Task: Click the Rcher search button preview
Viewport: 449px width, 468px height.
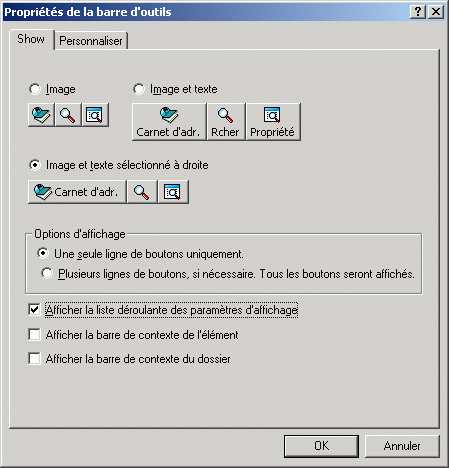Action: [x=226, y=122]
